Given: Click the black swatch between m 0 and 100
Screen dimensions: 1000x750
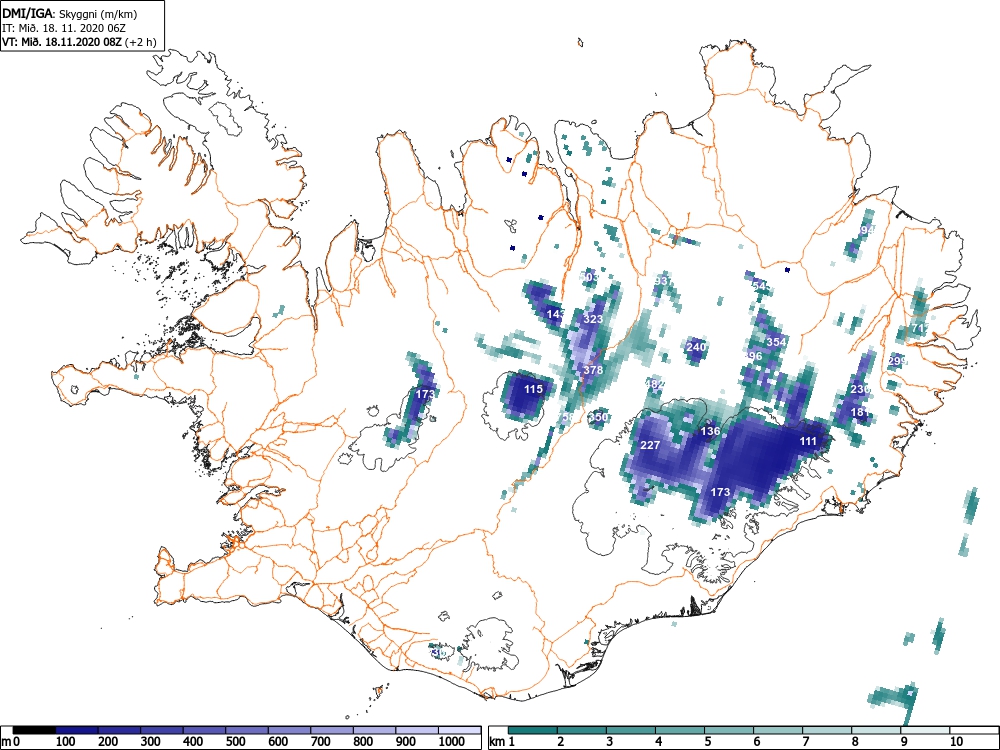Looking at the screenshot, I should pyautogui.click(x=34, y=730).
